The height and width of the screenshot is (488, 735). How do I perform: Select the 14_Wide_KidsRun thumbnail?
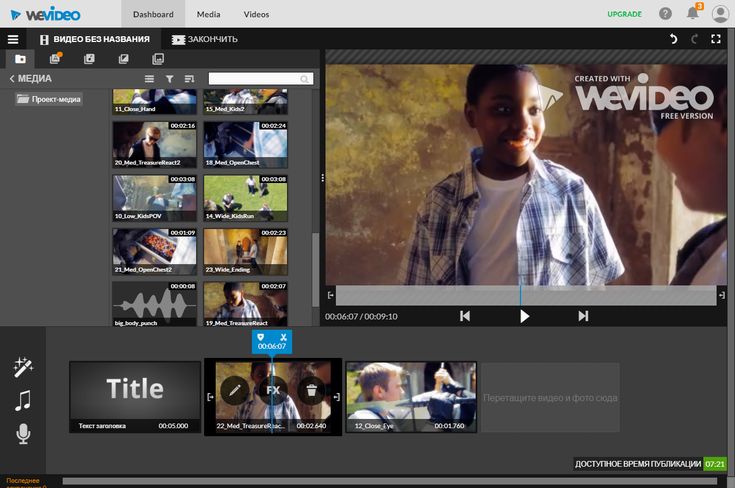[x=245, y=198]
